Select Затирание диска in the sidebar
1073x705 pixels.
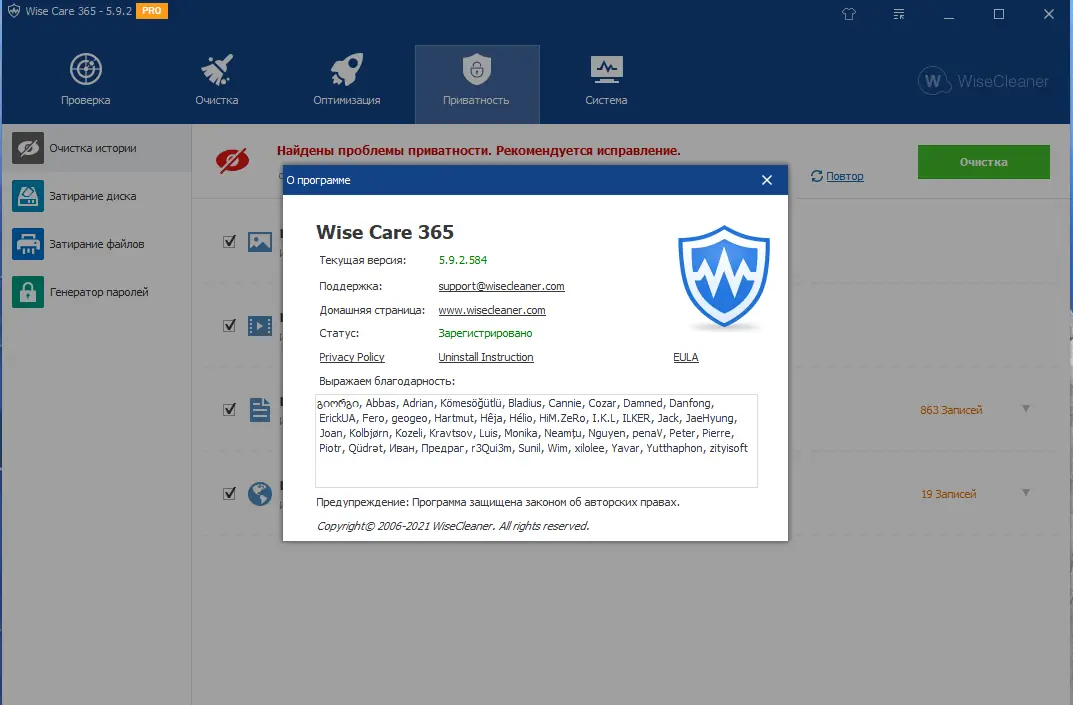click(x=96, y=196)
